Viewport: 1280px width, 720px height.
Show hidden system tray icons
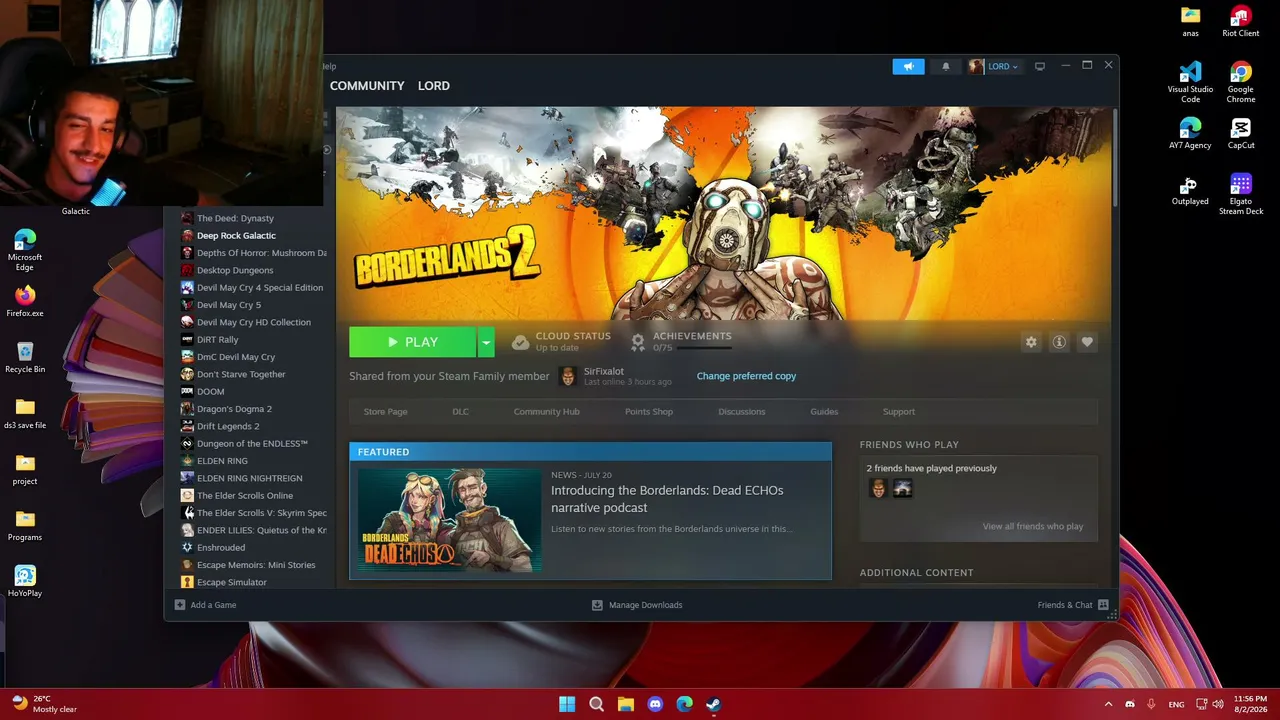(1108, 704)
